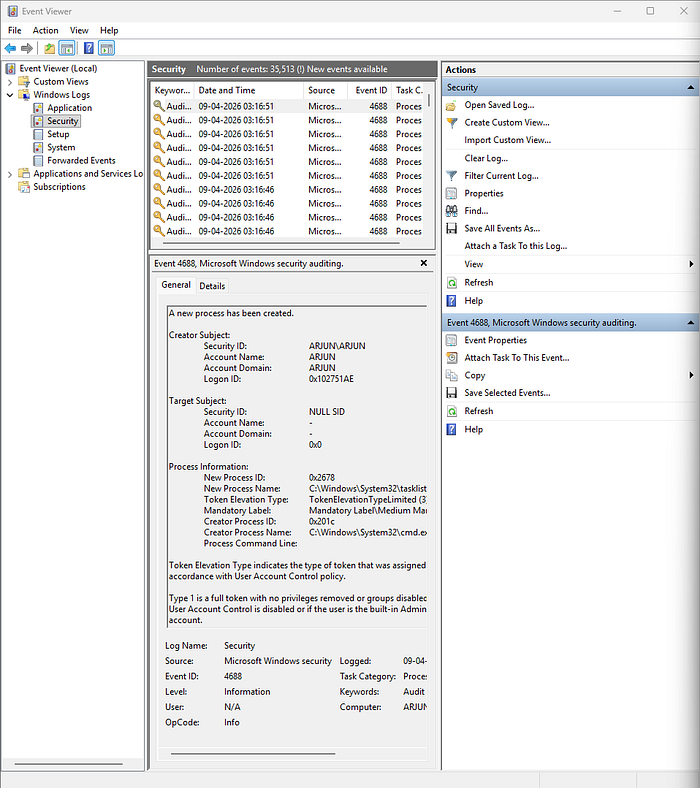The height and width of the screenshot is (788, 700).
Task: Click the Find binoculars icon
Action: [x=451, y=211]
